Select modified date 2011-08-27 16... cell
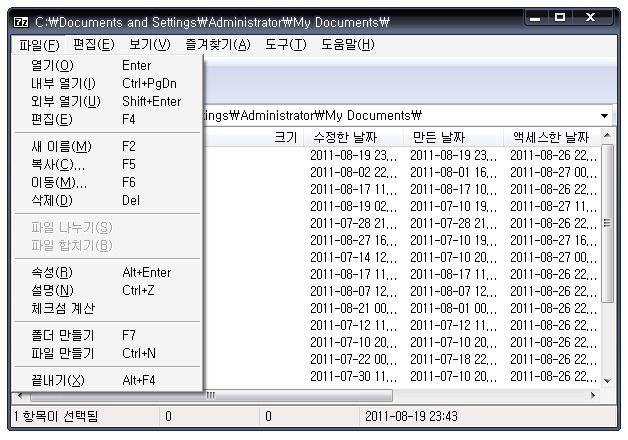 [x=354, y=240]
